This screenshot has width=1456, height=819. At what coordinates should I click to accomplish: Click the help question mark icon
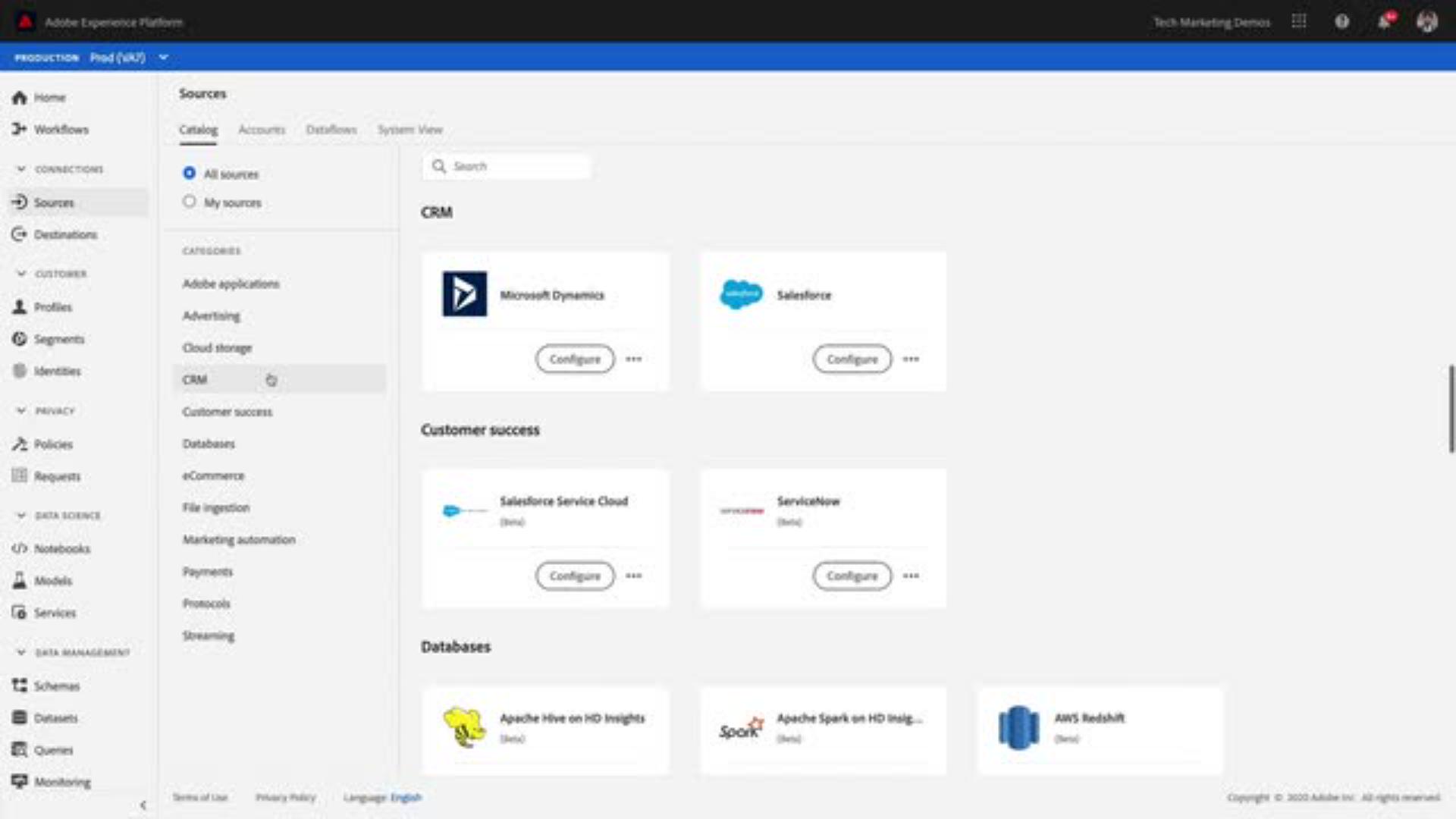point(1342,21)
